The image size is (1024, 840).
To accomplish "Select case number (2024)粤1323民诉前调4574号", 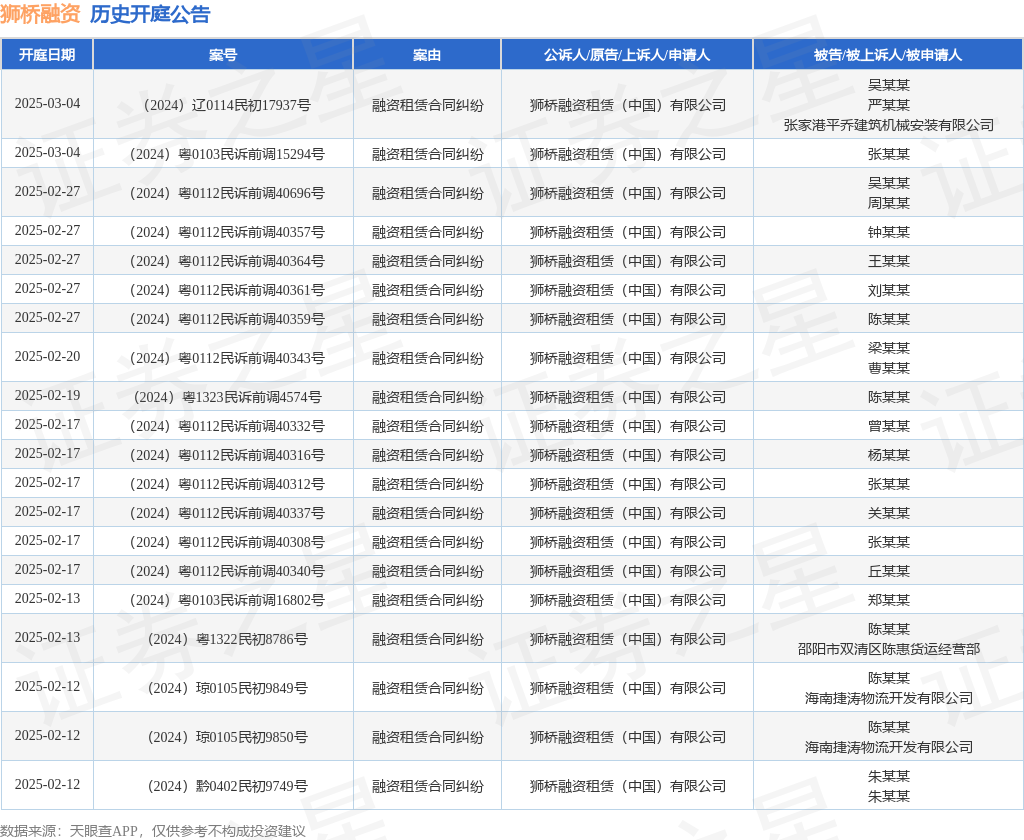I will tap(227, 397).
